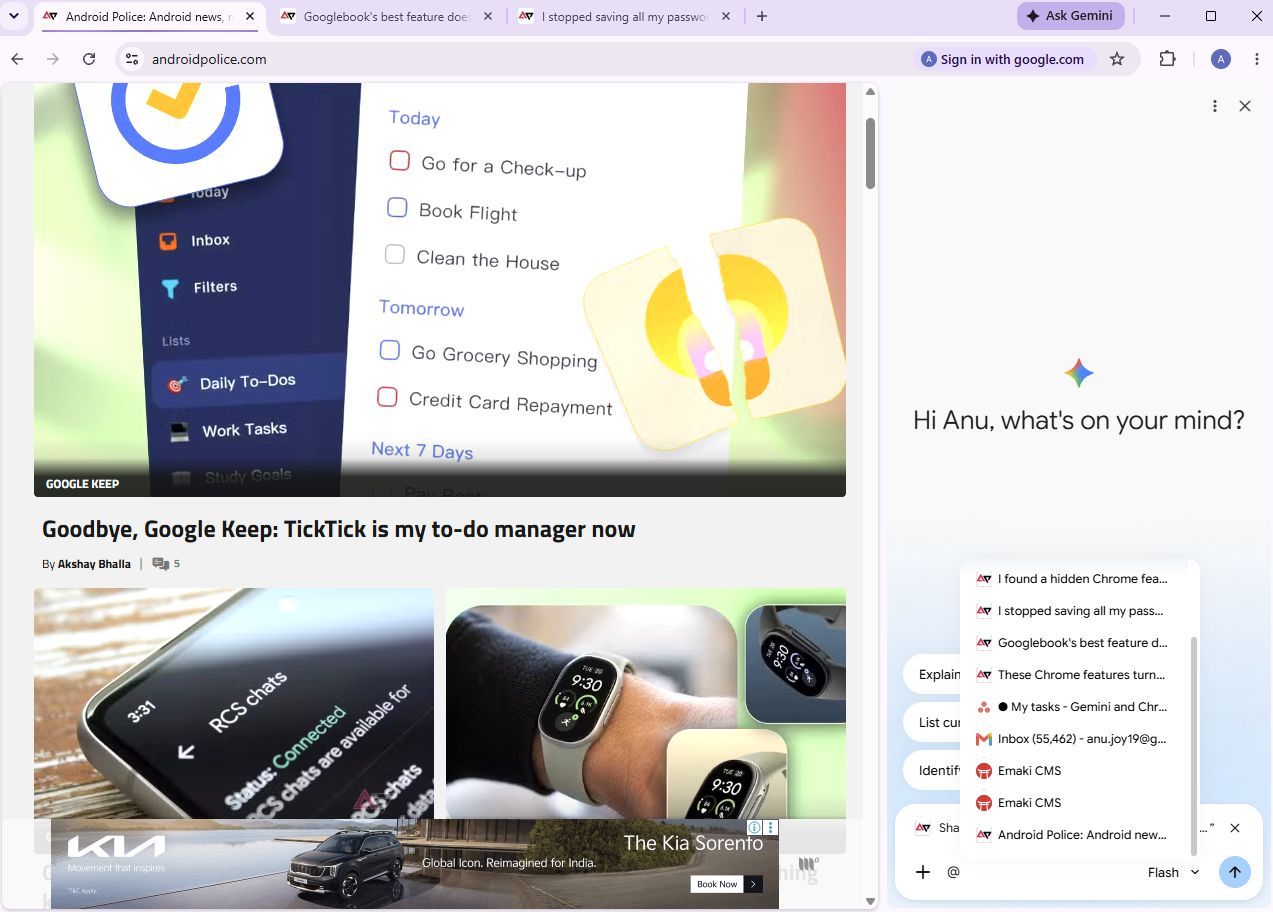Click the Gemini prompt input field
Viewport: 1273px width, 912px height.
tap(1040, 872)
